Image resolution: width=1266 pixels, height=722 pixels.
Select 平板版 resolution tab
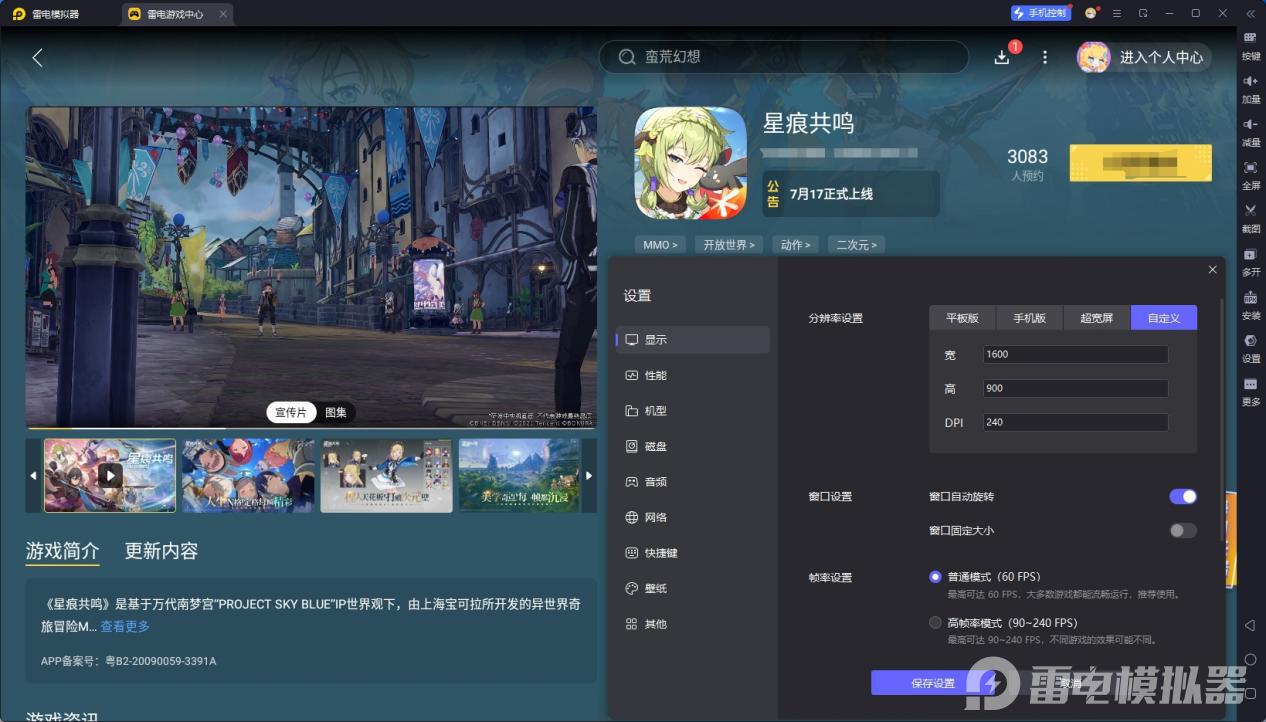pyautogui.click(x=962, y=318)
